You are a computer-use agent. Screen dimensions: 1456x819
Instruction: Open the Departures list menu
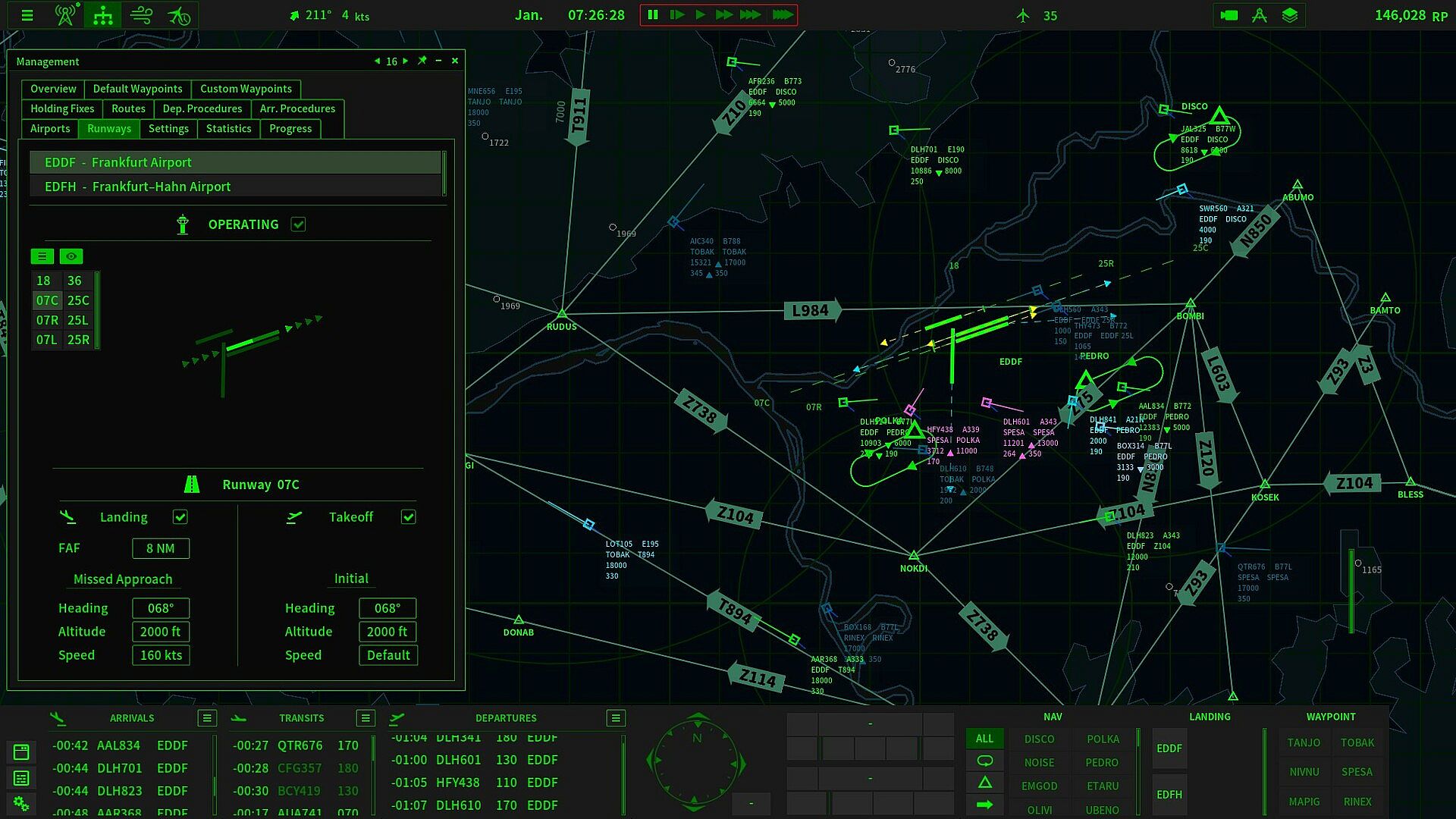[615, 718]
